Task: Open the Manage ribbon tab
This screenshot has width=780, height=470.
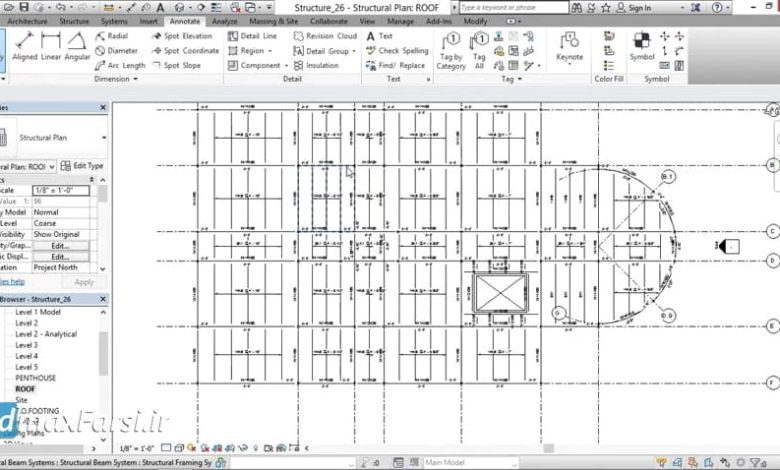Action: [400, 21]
